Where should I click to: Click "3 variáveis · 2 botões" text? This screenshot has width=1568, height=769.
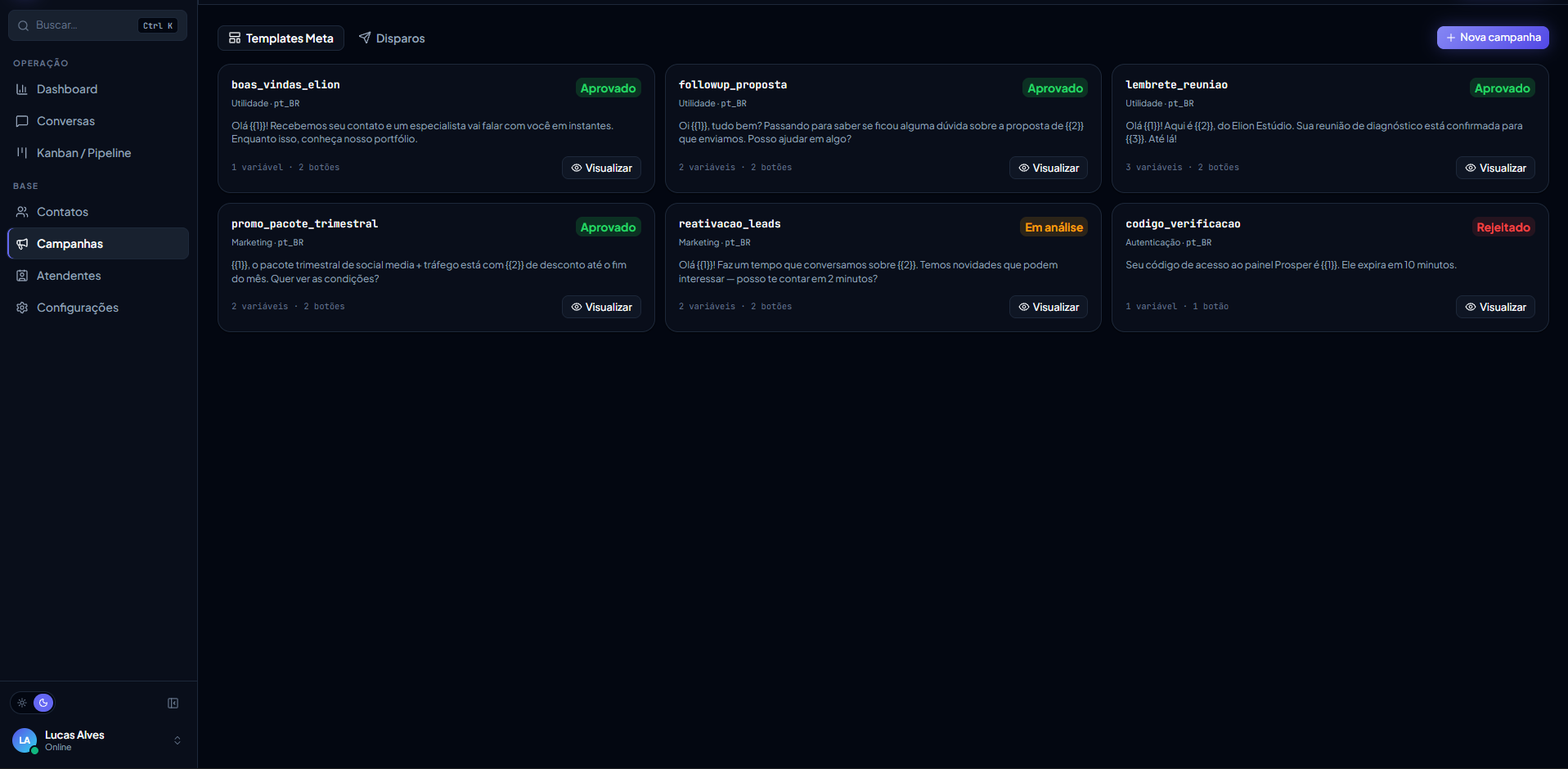(x=1182, y=168)
